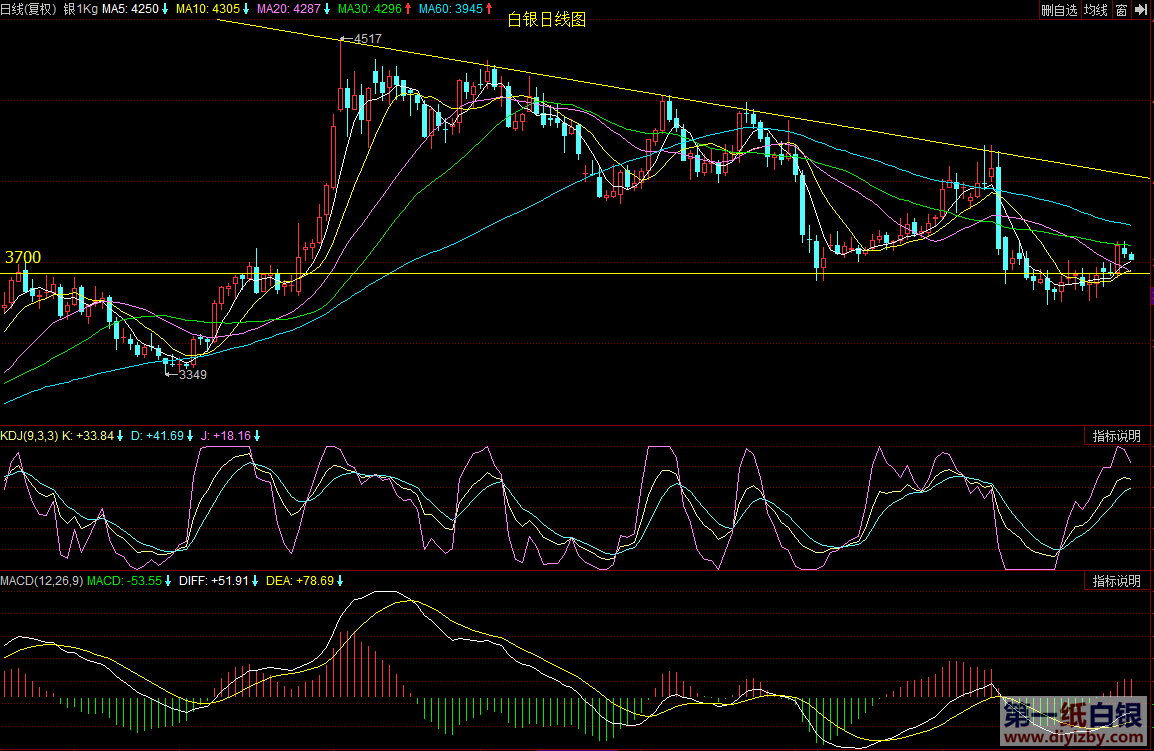
Task: Click the 3700 horizontal support level label
Action: click(23, 258)
